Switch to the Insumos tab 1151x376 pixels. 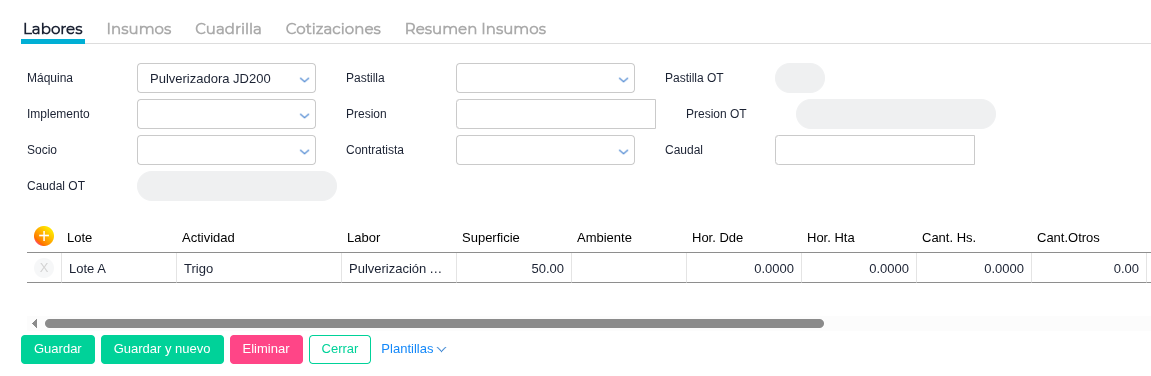(x=139, y=29)
